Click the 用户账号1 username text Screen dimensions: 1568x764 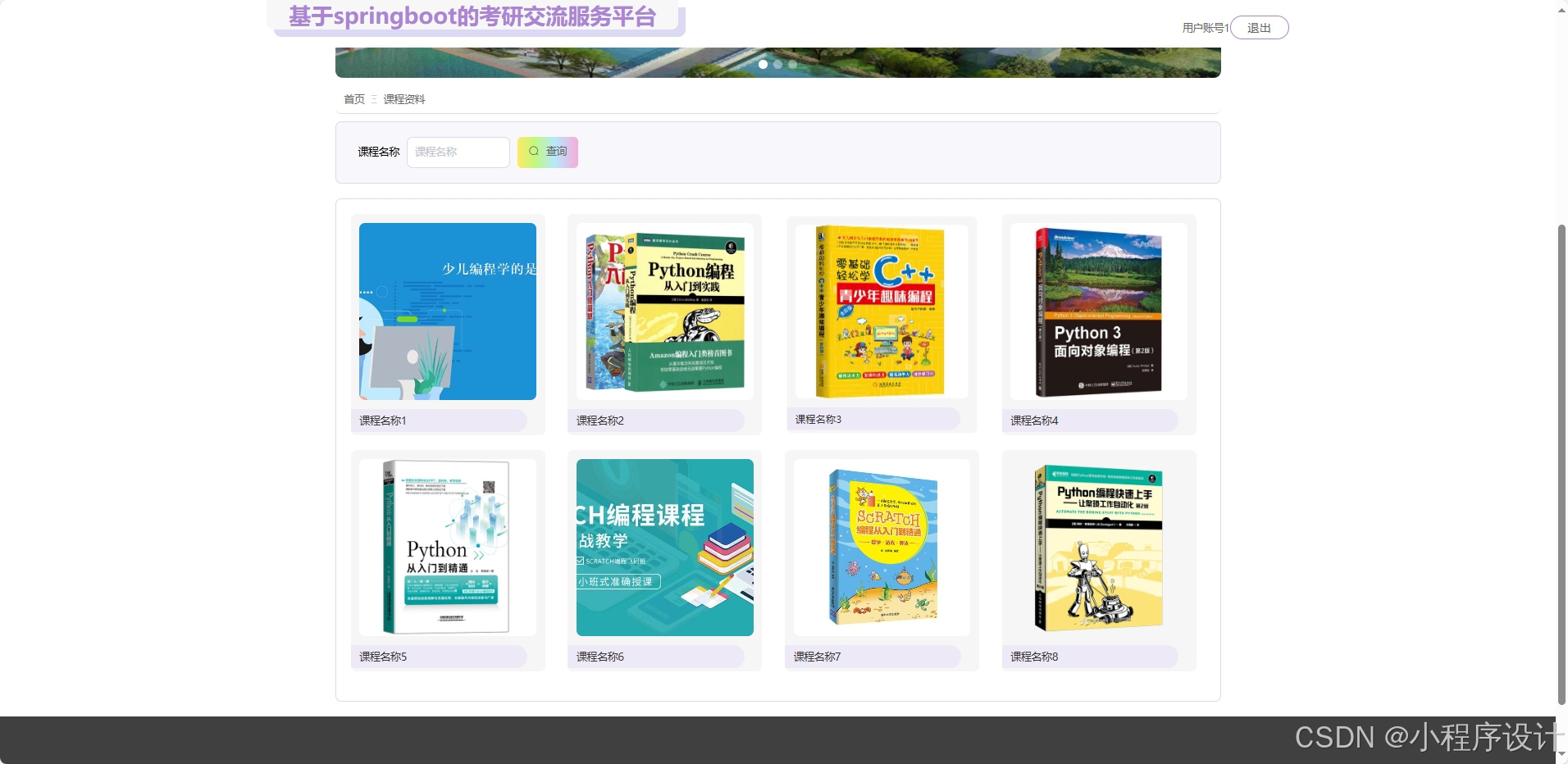1206,28
